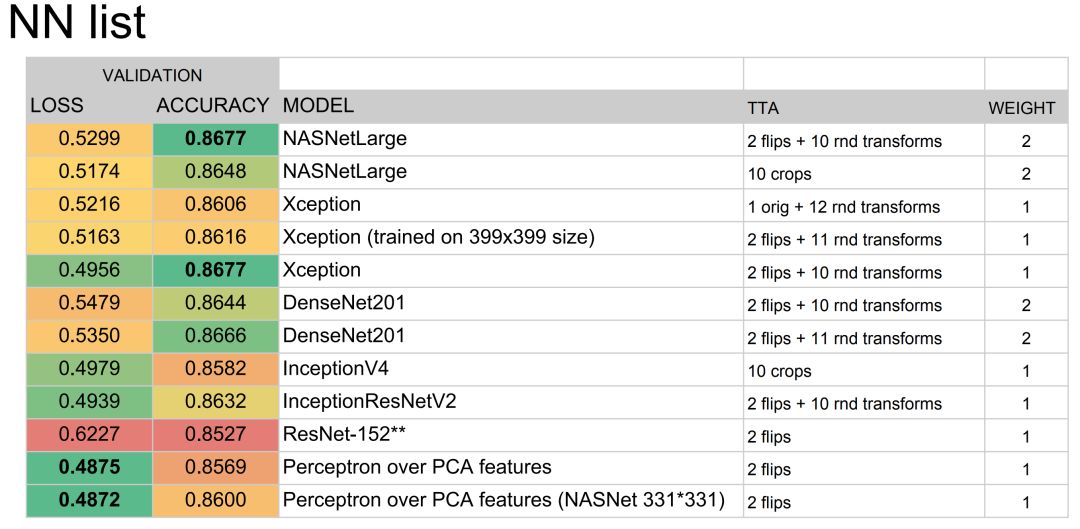The height and width of the screenshot is (529, 1080).
Task: Click the LOSS column header
Action: click(57, 106)
